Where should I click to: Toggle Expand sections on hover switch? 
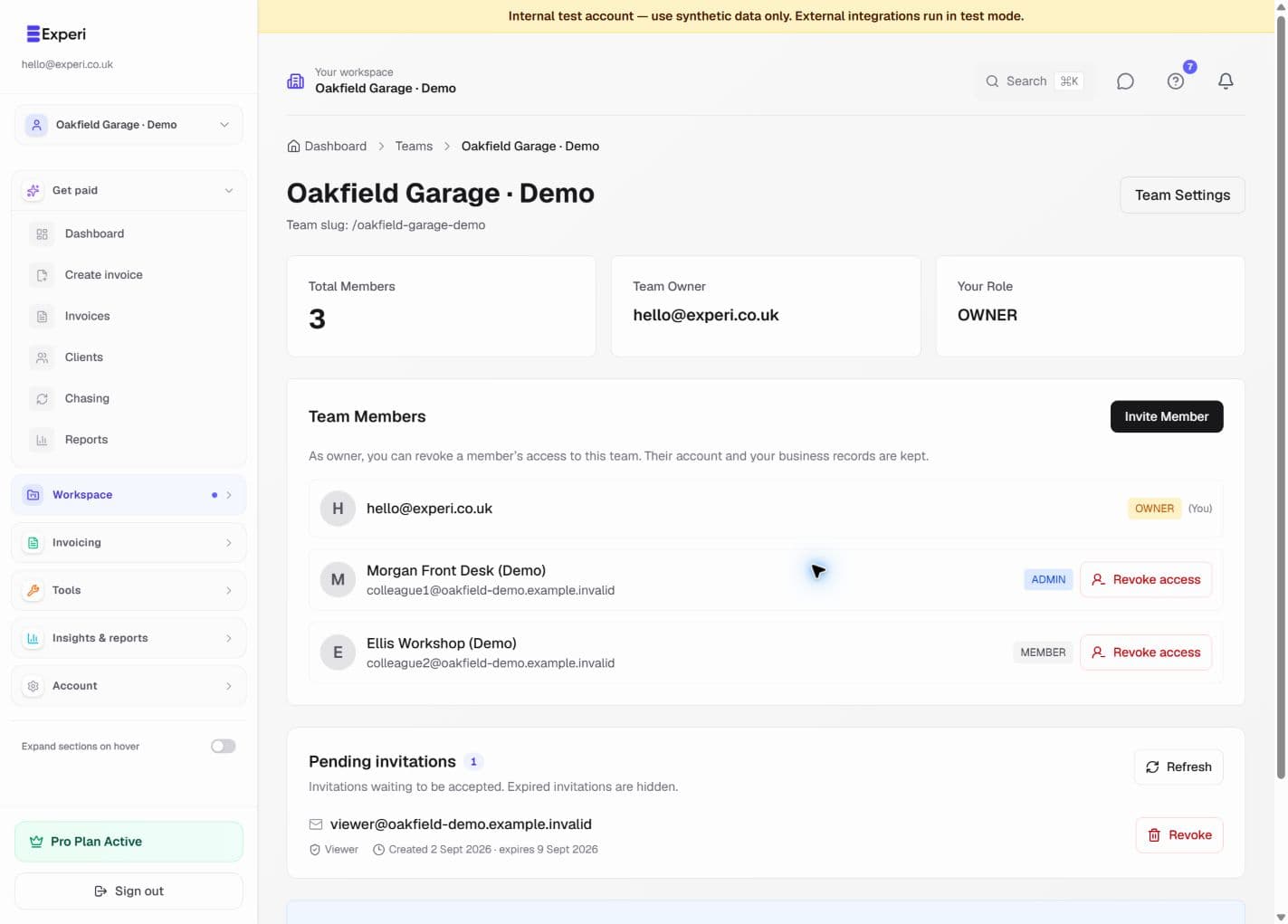click(224, 747)
